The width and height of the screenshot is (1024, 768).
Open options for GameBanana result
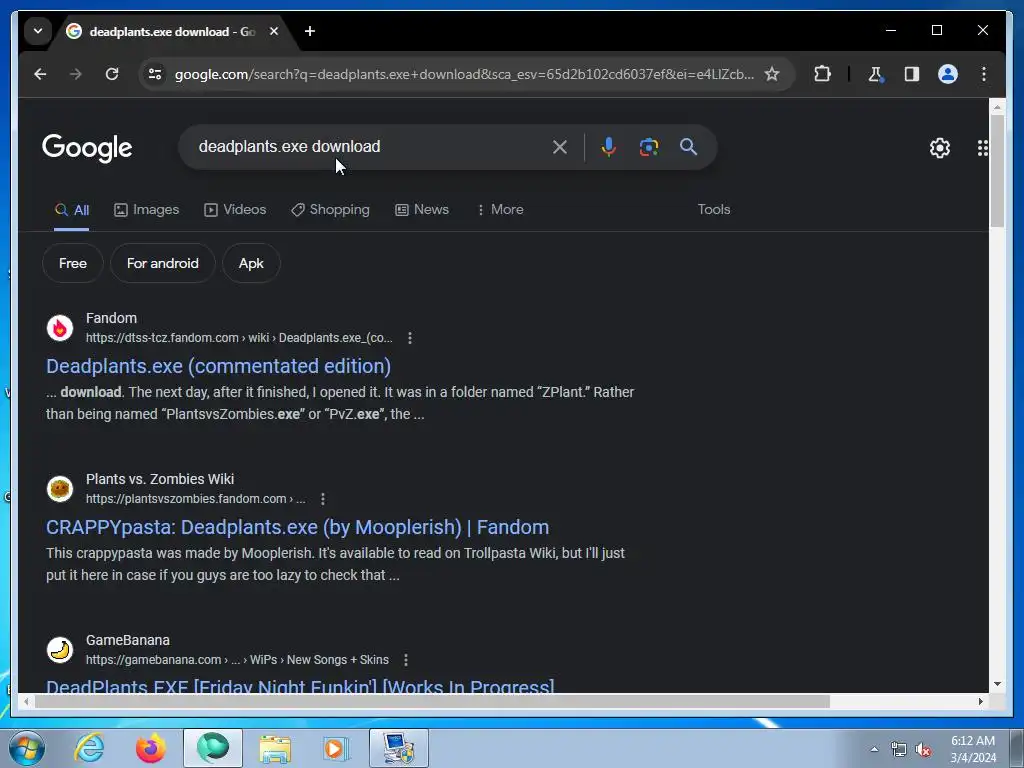[x=406, y=660]
